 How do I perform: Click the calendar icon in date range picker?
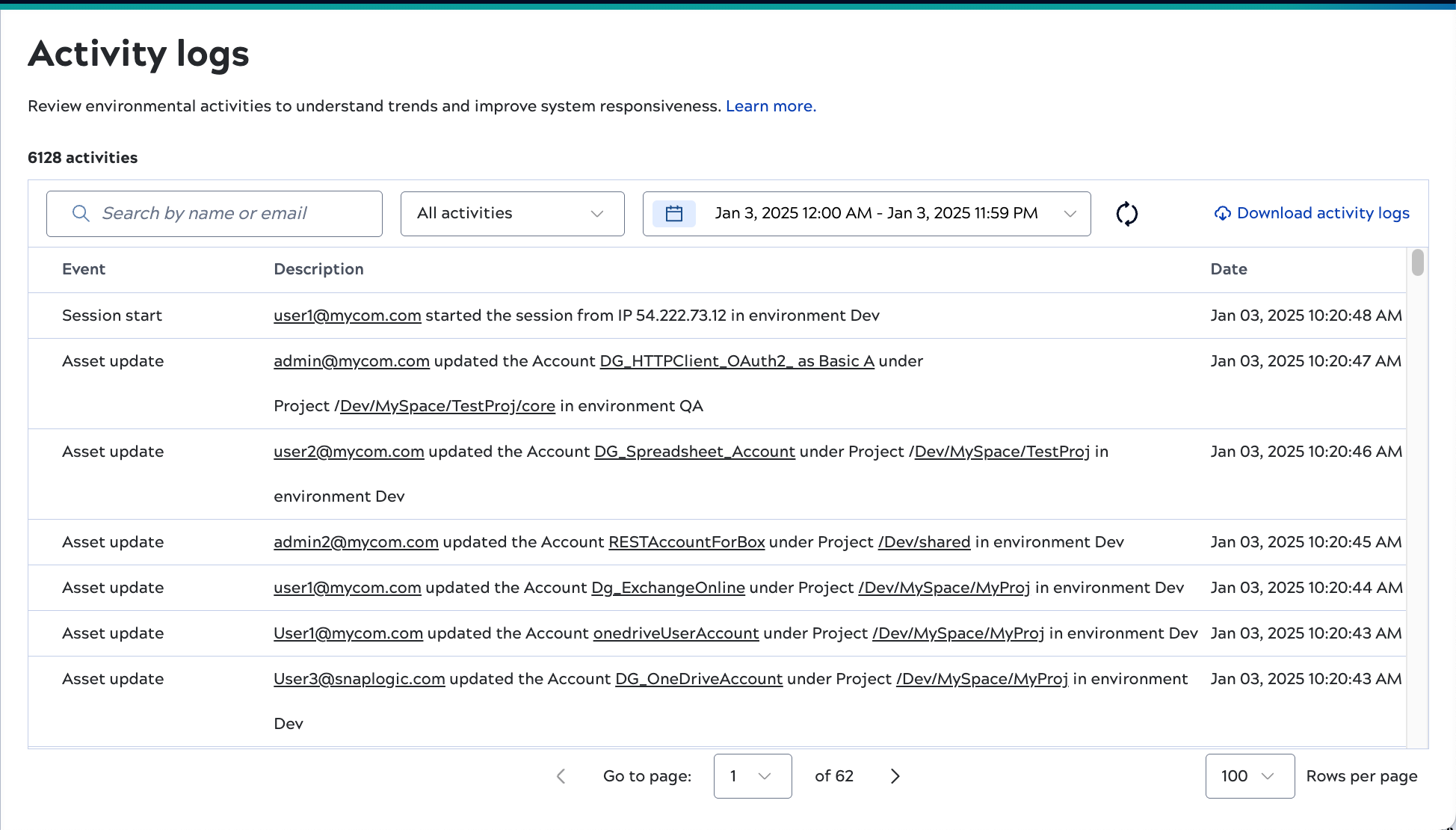pyautogui.click(x=673, y=214)
